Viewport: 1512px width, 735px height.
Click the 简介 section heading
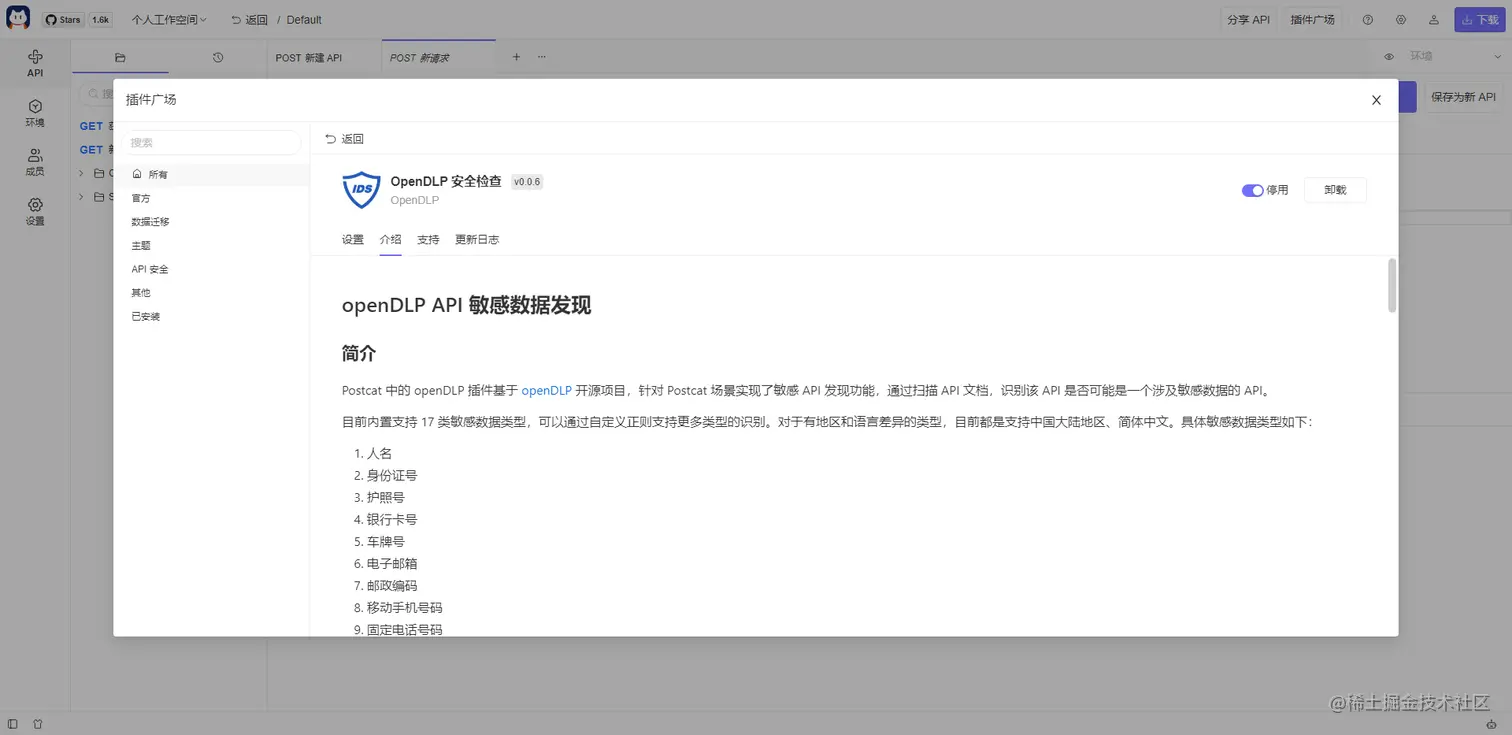[359, 353]
